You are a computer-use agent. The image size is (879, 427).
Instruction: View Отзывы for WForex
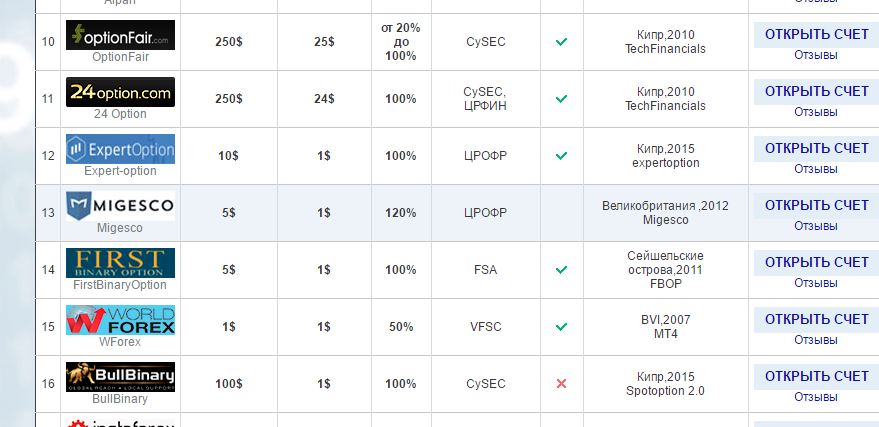point(816,340)
